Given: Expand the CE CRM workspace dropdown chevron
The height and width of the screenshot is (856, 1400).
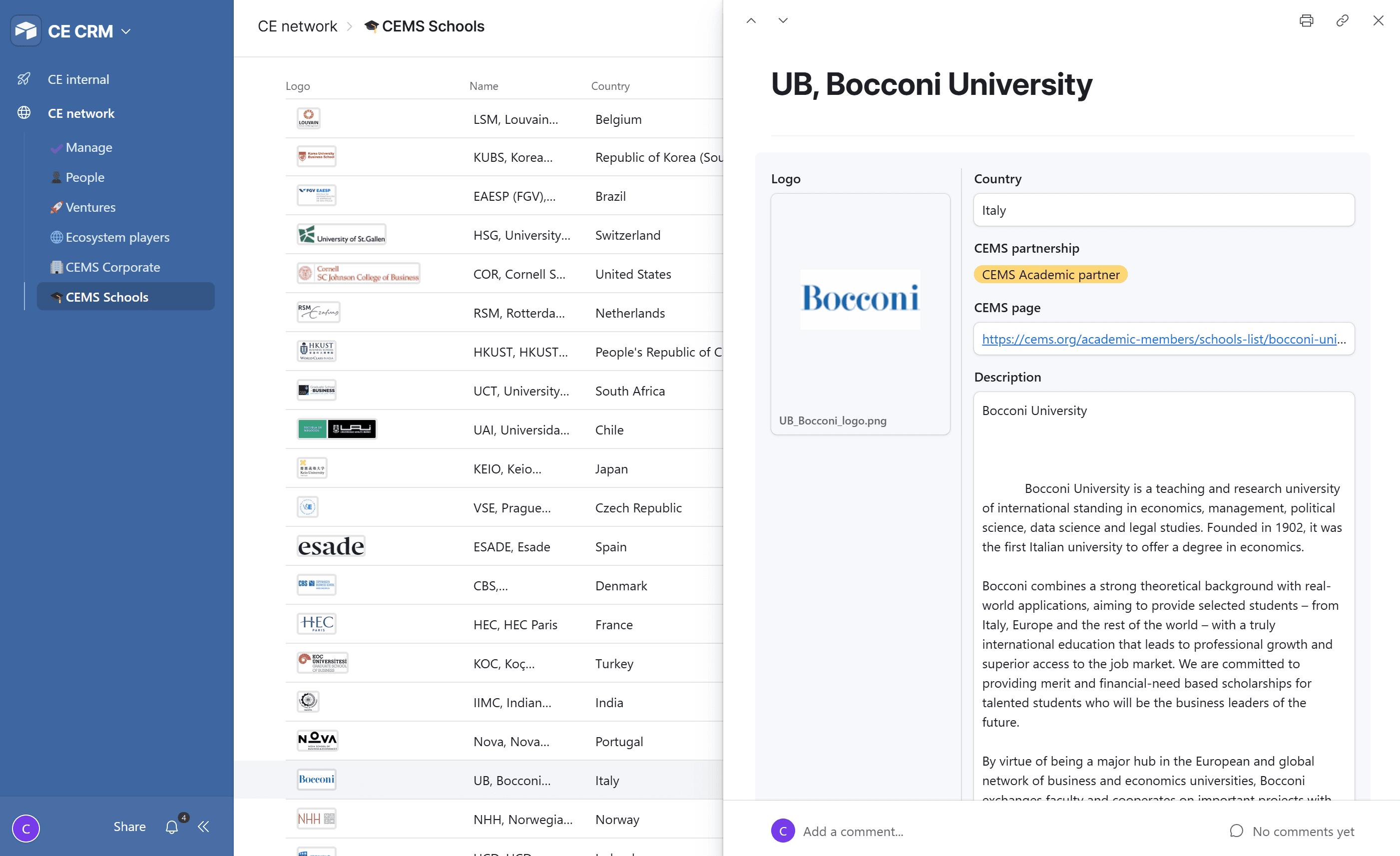Looking at the screenshot, I should pyautogui.click(x=126, y=31).
